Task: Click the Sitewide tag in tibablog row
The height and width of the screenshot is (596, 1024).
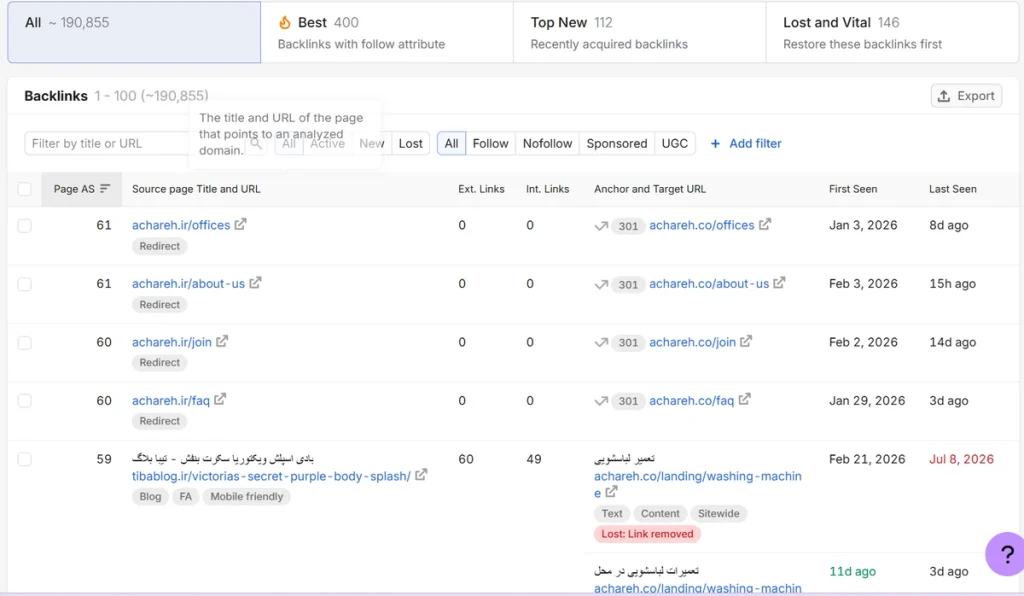Action: click(x=718, y=513)
